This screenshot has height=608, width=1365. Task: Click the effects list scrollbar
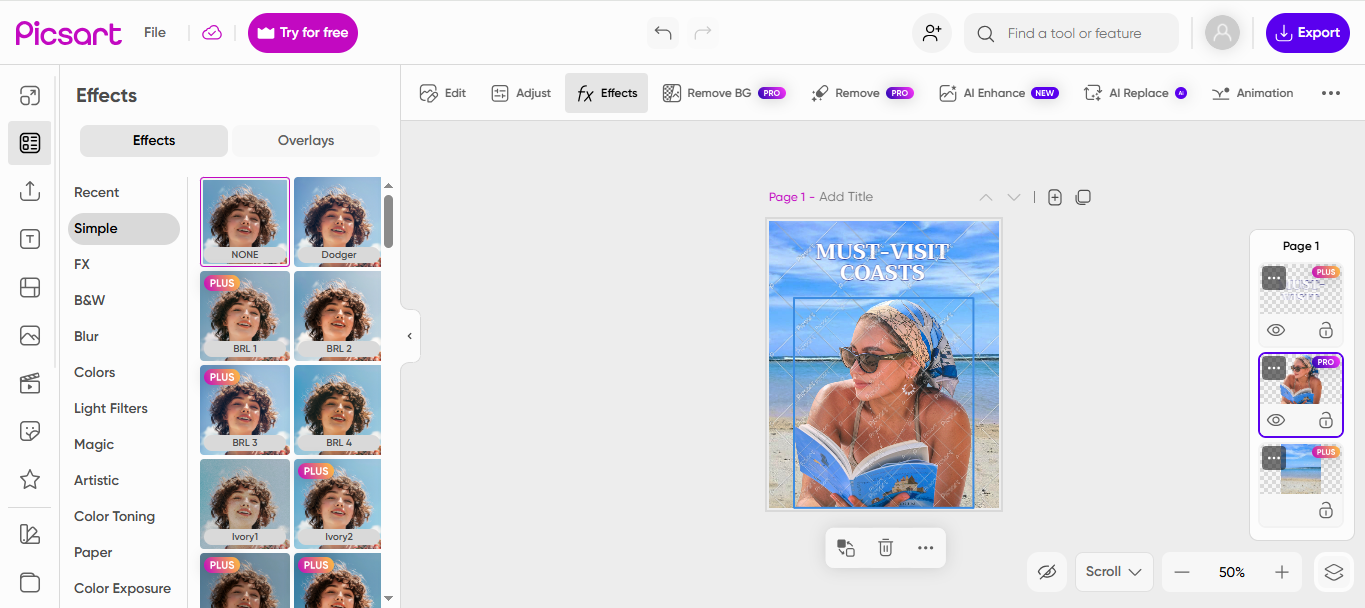point(388,221)
